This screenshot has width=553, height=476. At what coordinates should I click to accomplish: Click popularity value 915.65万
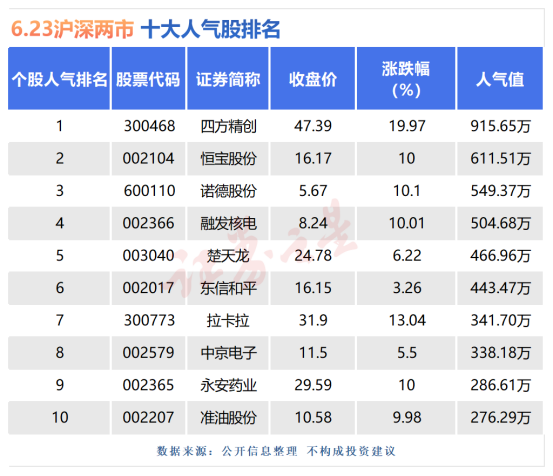click(500, 126)
